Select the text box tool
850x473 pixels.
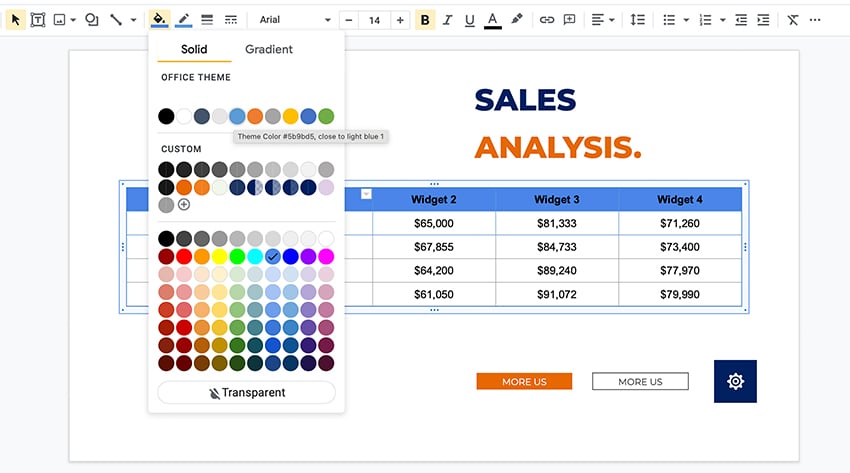pyautogui.click(x=38, y=19)
